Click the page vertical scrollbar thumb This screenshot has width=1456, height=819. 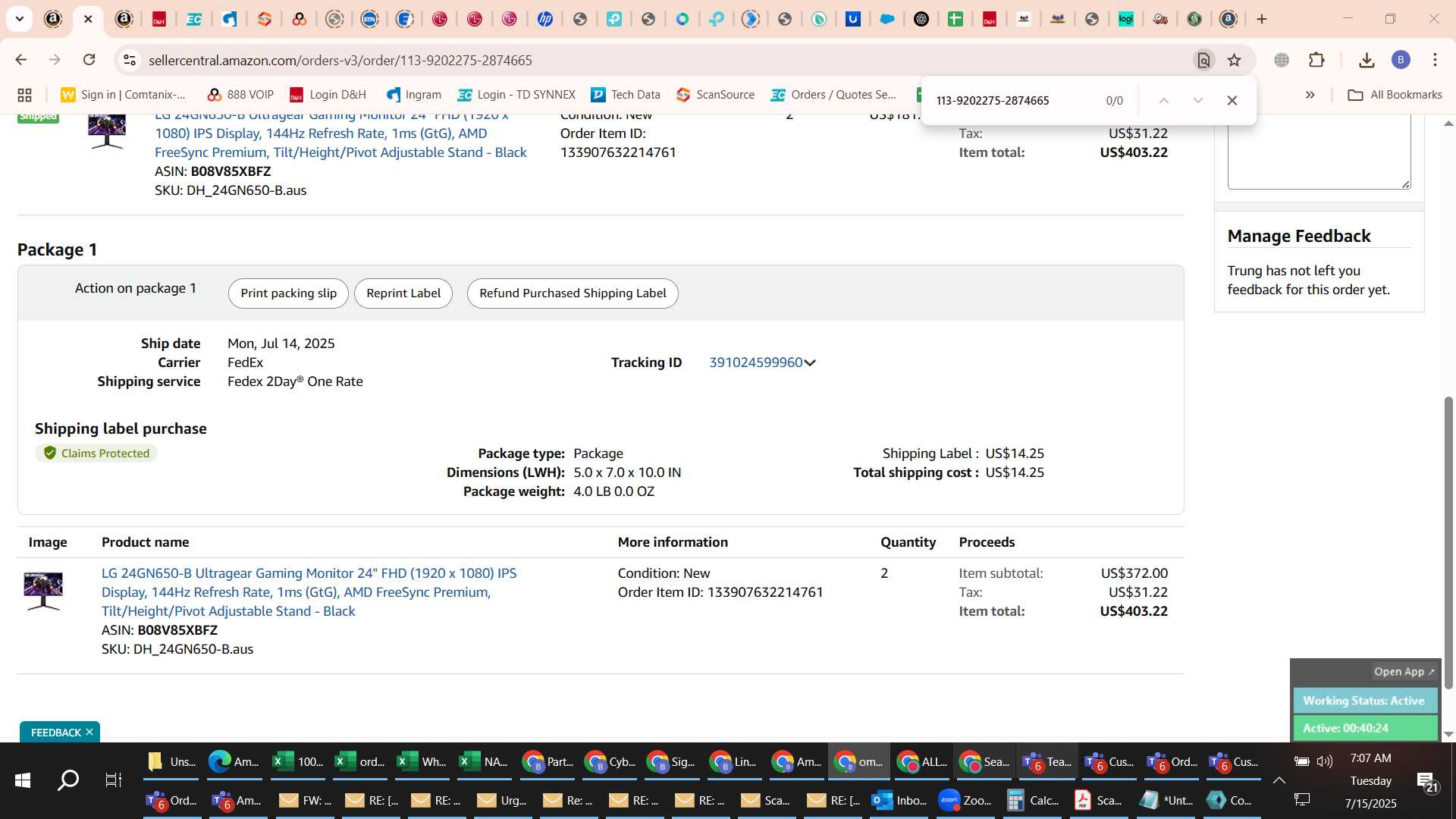[1448, 542]
